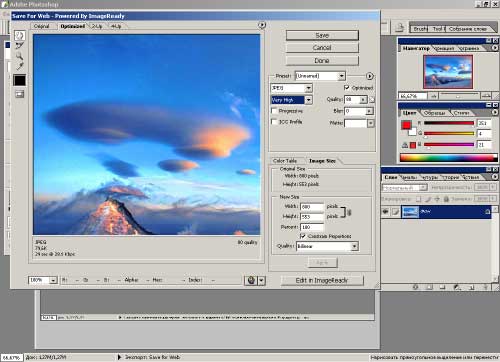Click the black eyedropper color swatch
The height and width of the screenshot is (362, 500).
pyautogui.click(x=19, y=80)
